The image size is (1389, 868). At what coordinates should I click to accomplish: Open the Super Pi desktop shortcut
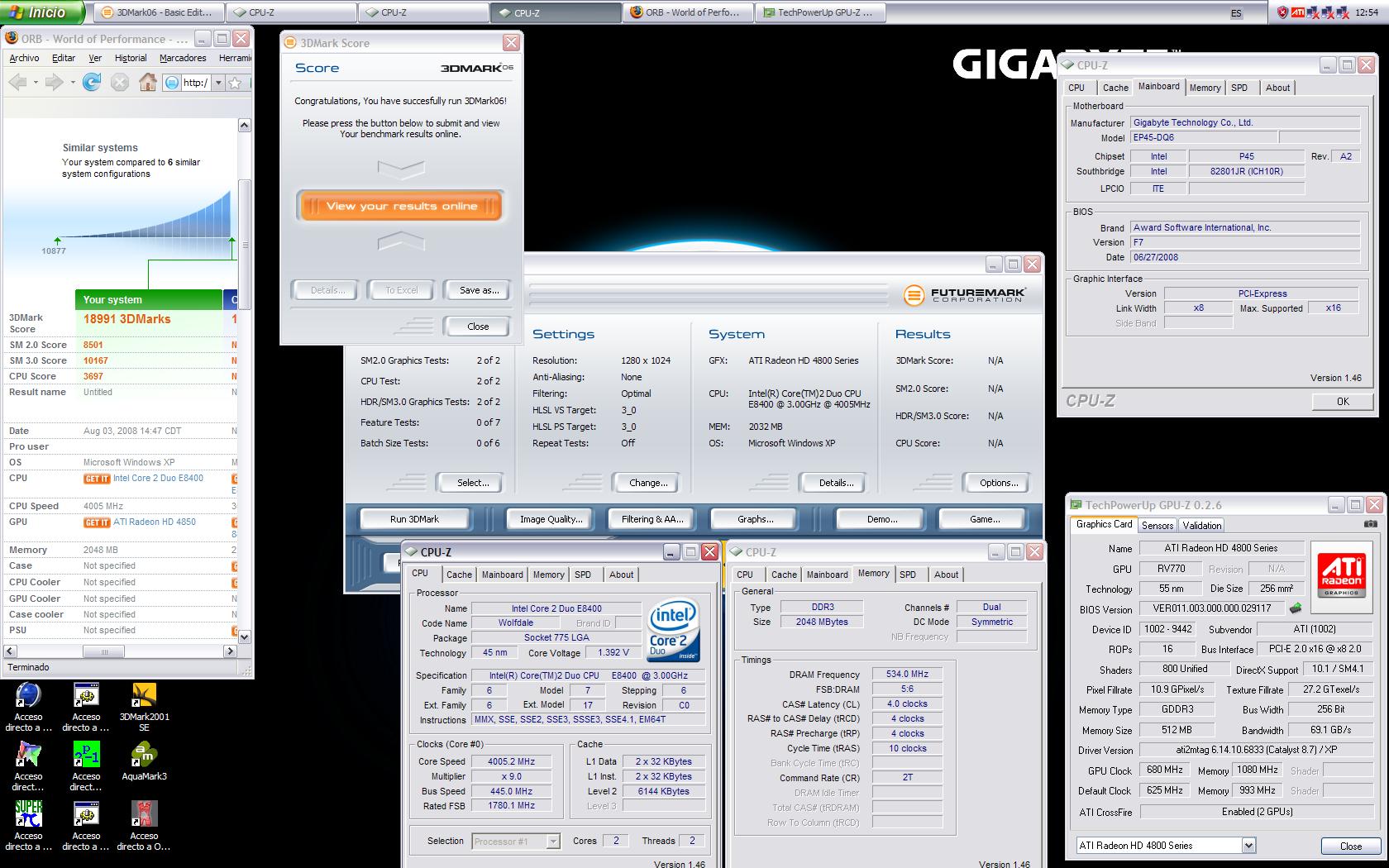point(28,814)
